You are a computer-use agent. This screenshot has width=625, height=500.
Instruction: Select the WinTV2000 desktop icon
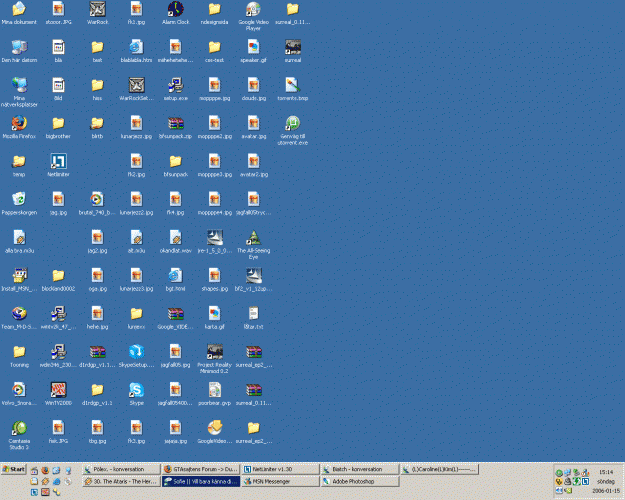point(58,390)
